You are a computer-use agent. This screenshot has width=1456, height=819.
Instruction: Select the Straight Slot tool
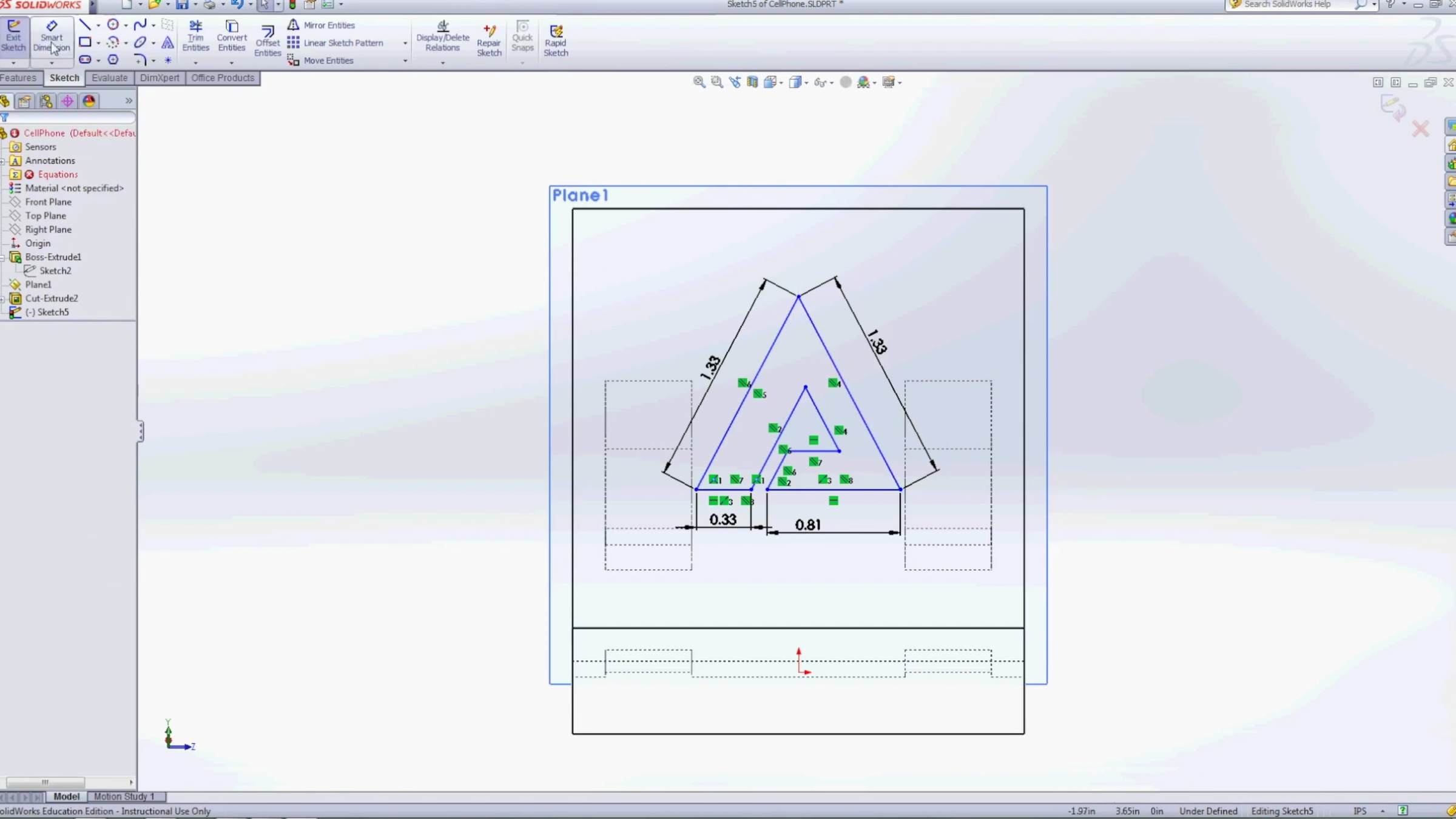point(85,60)
